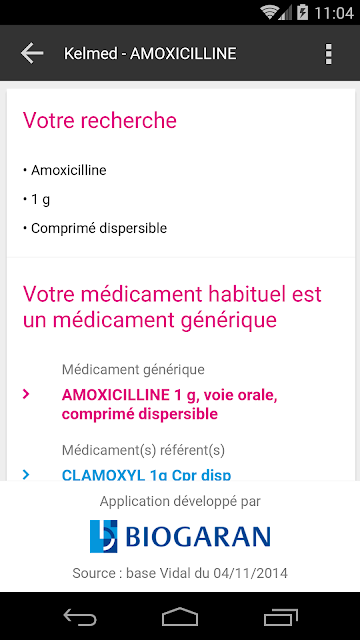Image resolution: width=360 pixels, height=640 pixels.
Task: Tap the battery charging icon
Action: (302, 12)
